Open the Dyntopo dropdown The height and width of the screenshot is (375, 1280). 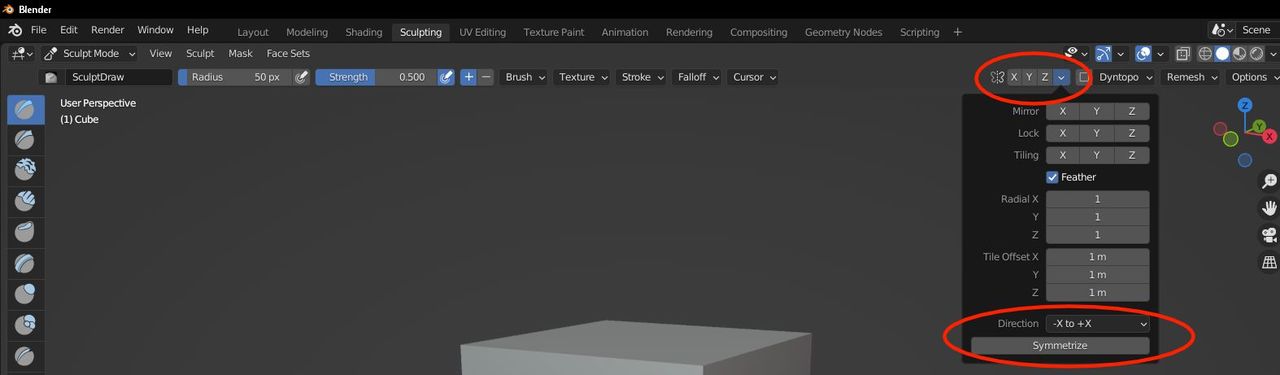[x=1126, y=77]
